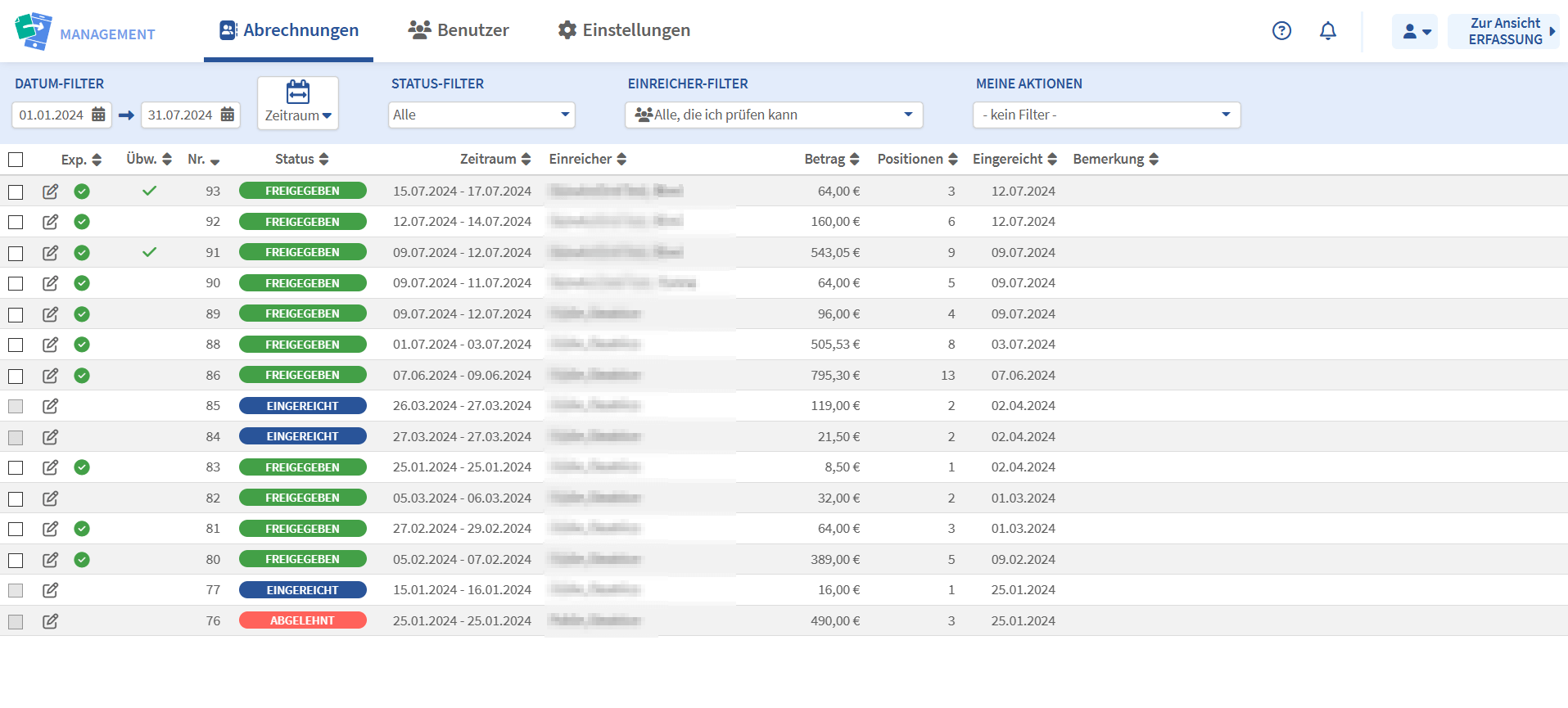Open calendar picker for start date 01.01.2024
1568x708 pixels.
[x=98, y=115]
